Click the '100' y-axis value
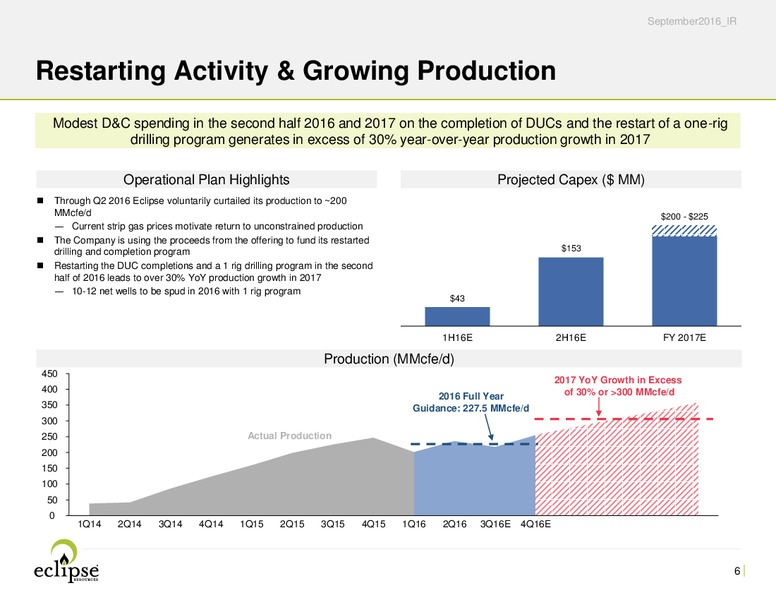Screen dimensions: 776x600 [x=49, y=484]
